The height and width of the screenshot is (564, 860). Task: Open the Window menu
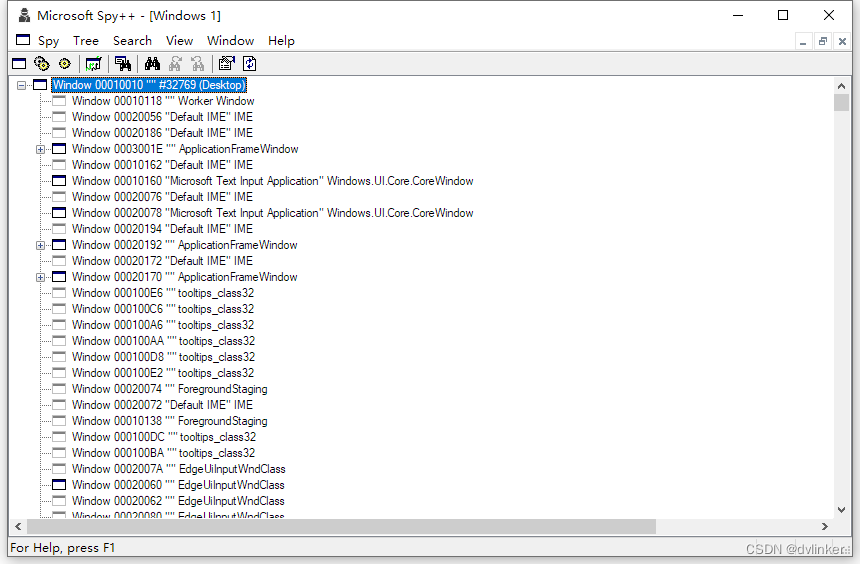(230, 41)
